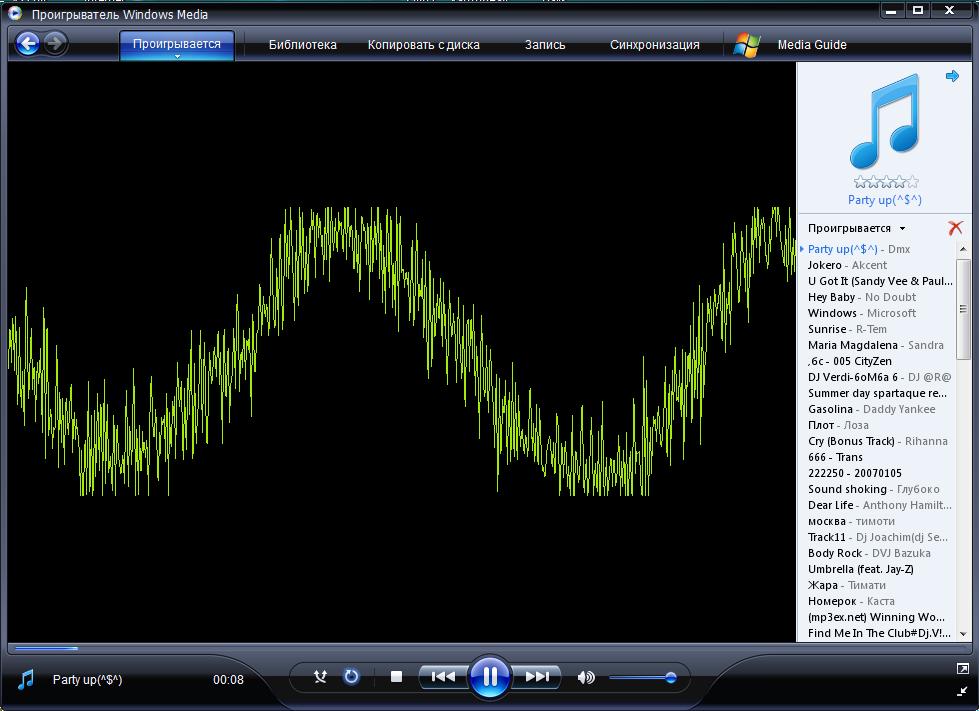Viewport: 979px width, 711px height.
Task: Mute the sound with the speaker icon
Action: 586,677
